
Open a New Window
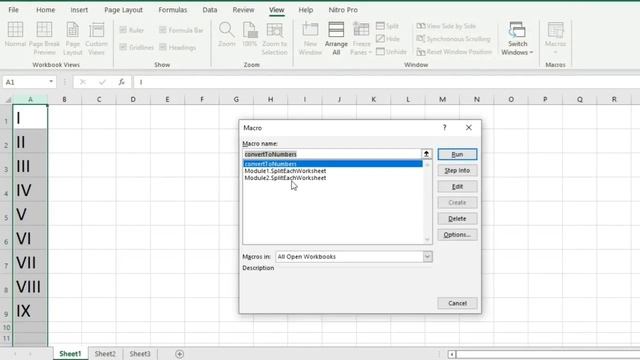tap(310, 39)
